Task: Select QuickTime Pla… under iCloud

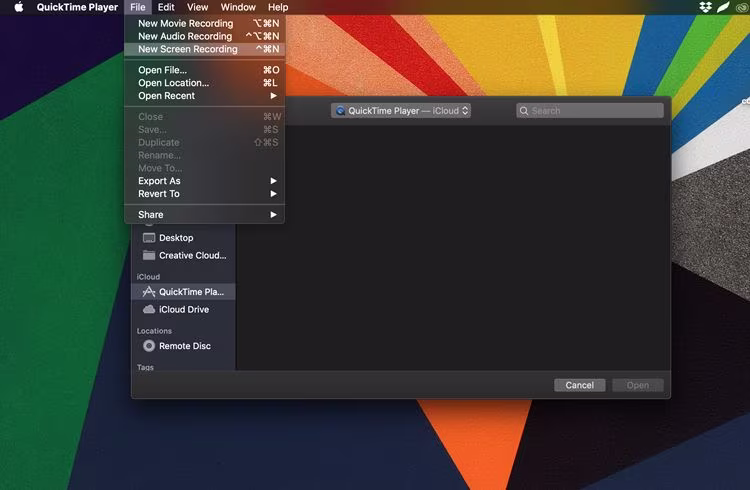Action: 183,292
